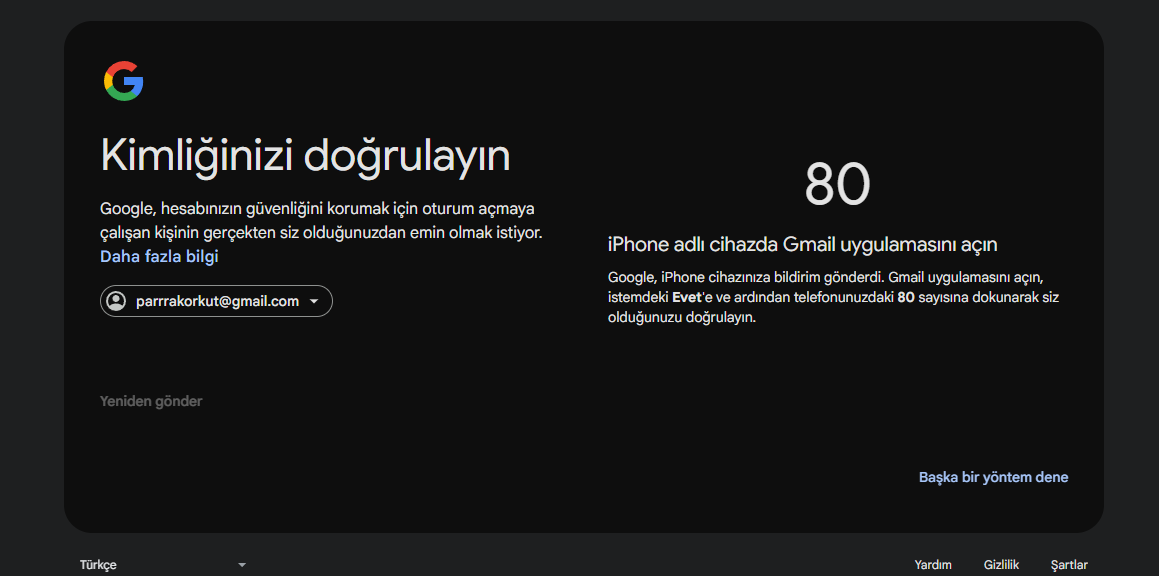Open the parrrakorkut@gmail.com account switcher
The width and height of the screenshot is (1159, 576).
217,301
